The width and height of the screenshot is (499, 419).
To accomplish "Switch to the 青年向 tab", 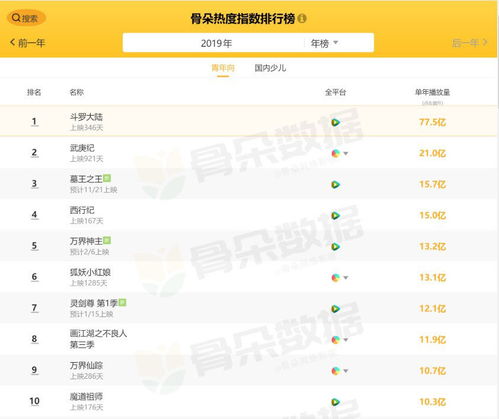I will pyautogui.click(x=223, y=68).
